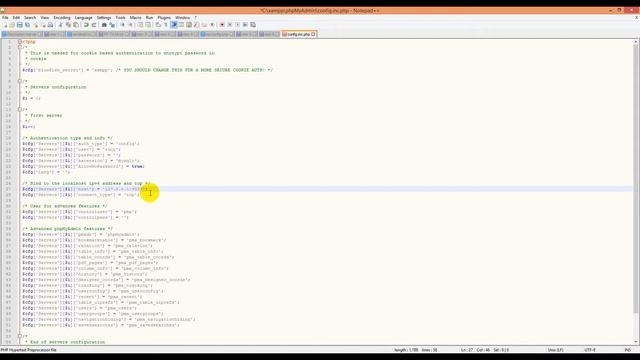Collapse fold of cookie authentication comment
The image size is (640, 360).
(20, 47)
